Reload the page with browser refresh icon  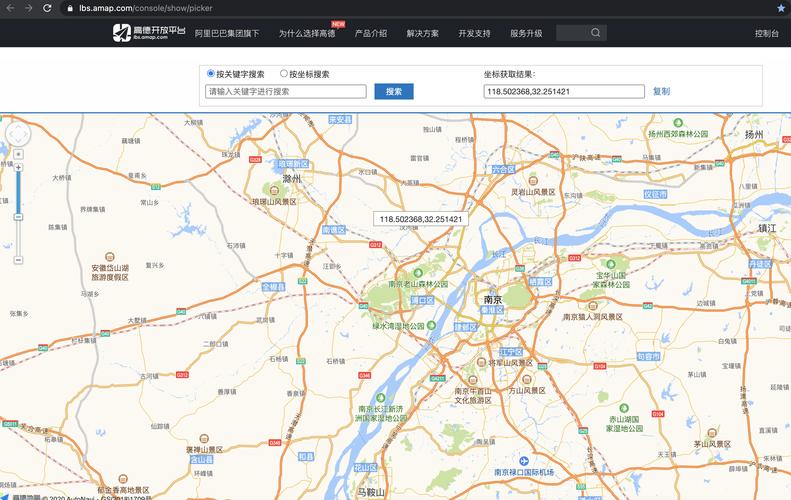[x=47, y=8]
